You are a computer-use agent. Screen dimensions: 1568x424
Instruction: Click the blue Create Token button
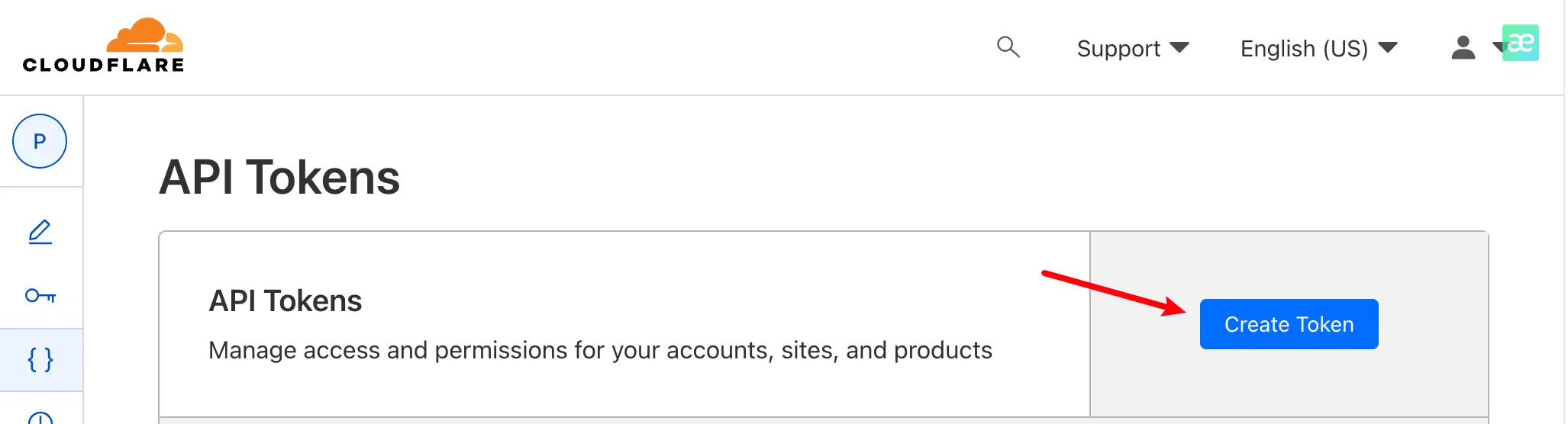click(1289, 324)
